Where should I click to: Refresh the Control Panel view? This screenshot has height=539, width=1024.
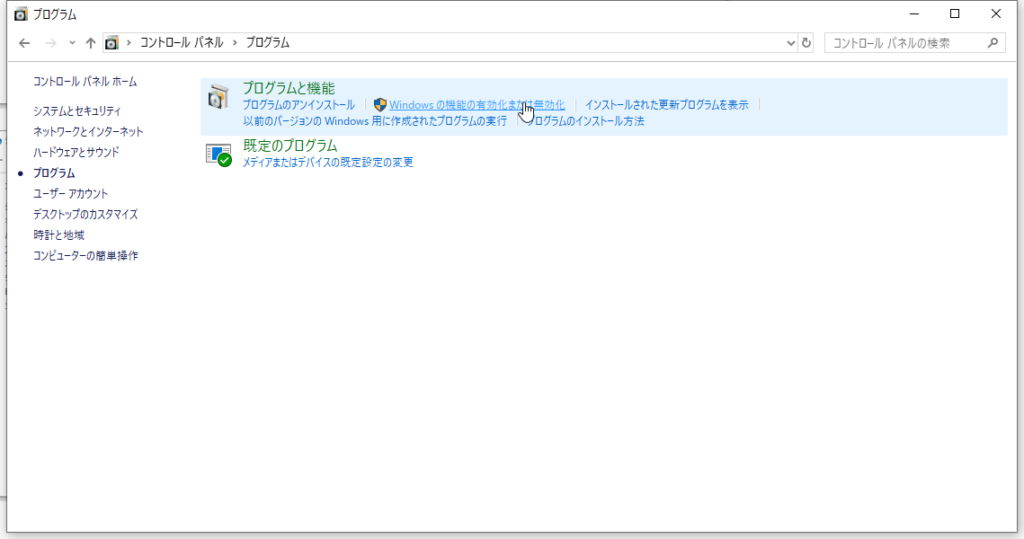click(806, 43)
